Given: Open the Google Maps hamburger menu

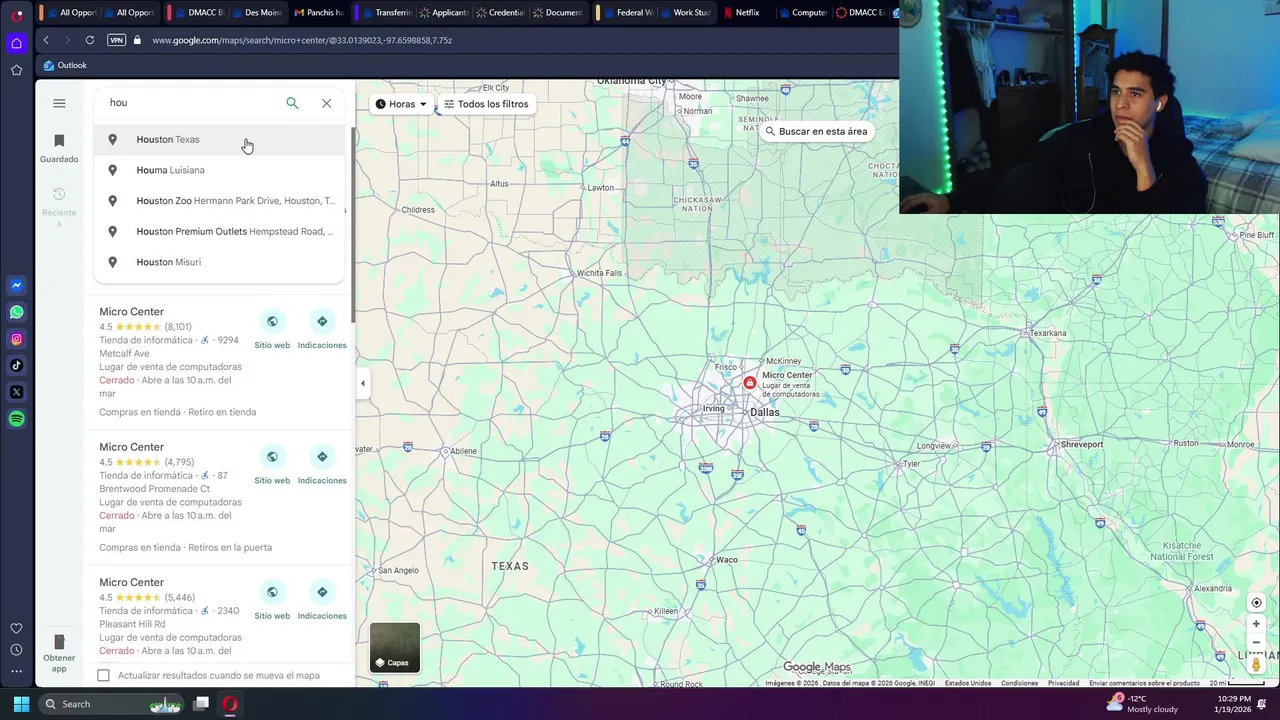Looking at the screenshot, I should (x=59, y=103).
